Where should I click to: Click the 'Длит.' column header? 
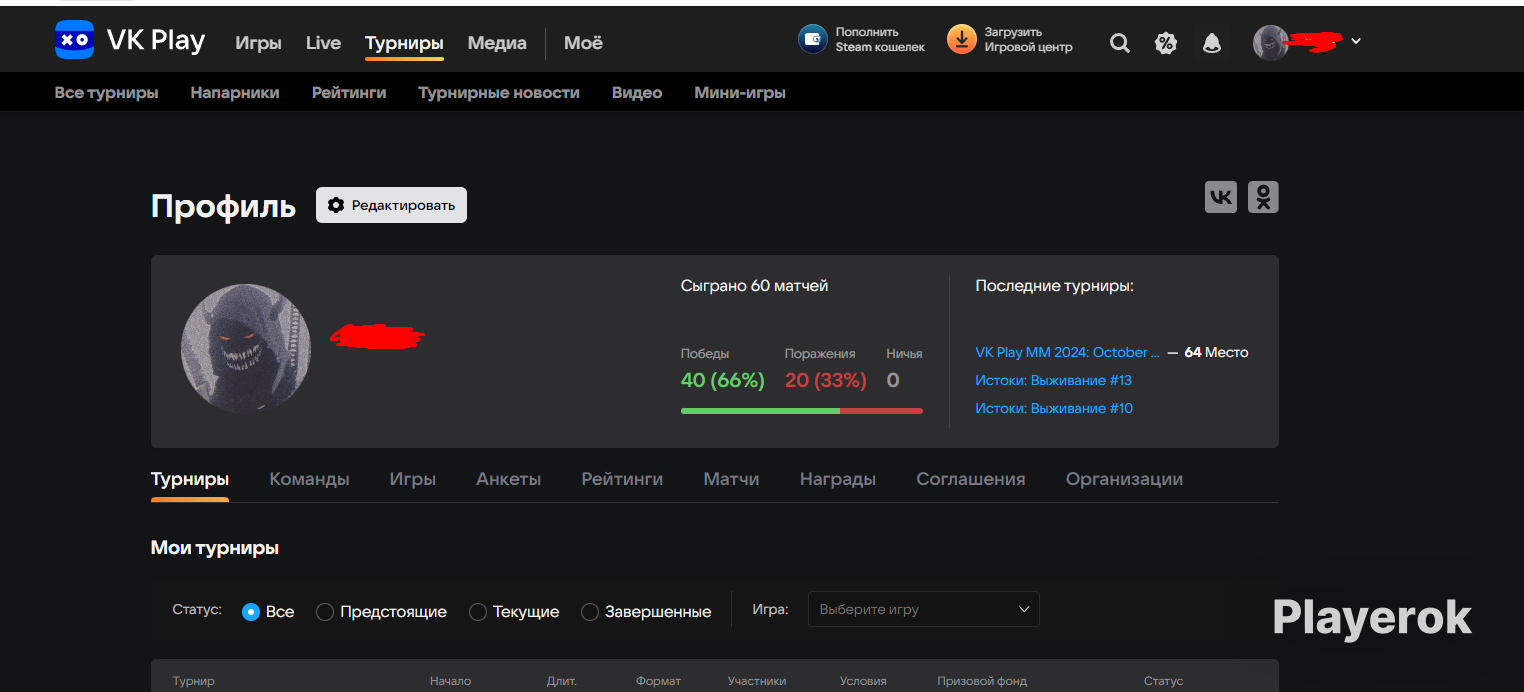pyautogui.click(x=561, y=681)
